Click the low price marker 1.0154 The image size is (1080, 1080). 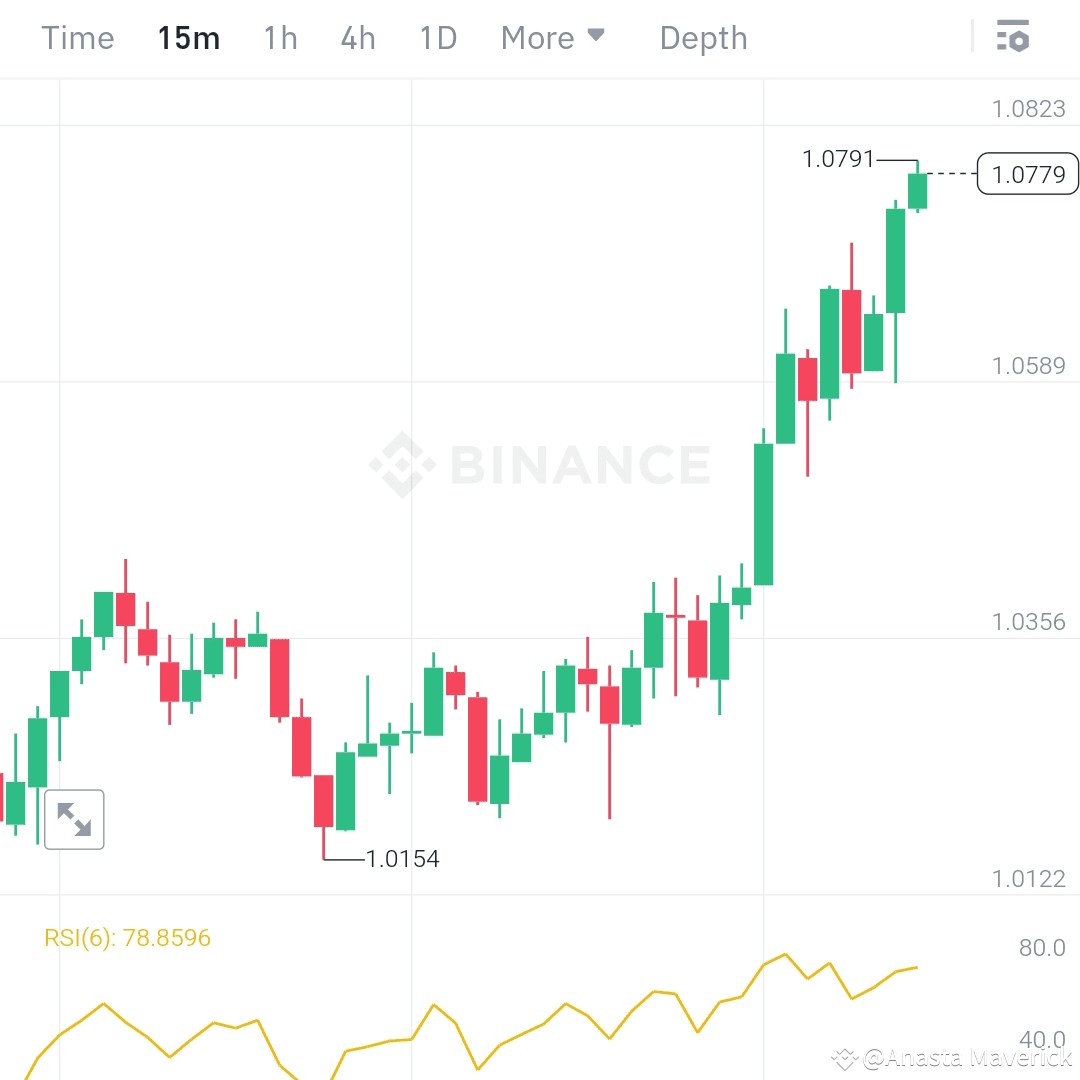point(402,858)
